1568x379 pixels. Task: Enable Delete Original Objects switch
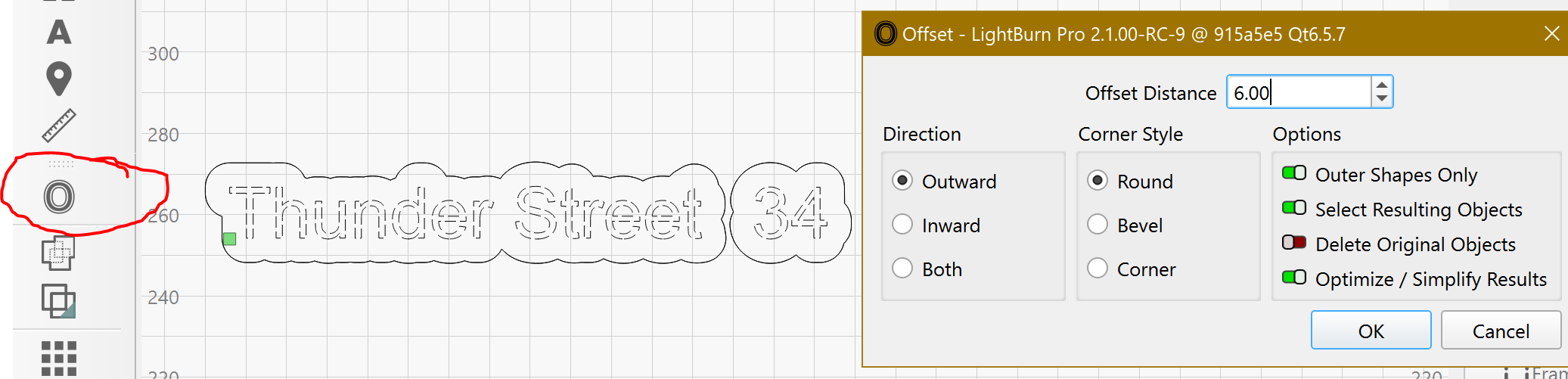[1294, 243]
